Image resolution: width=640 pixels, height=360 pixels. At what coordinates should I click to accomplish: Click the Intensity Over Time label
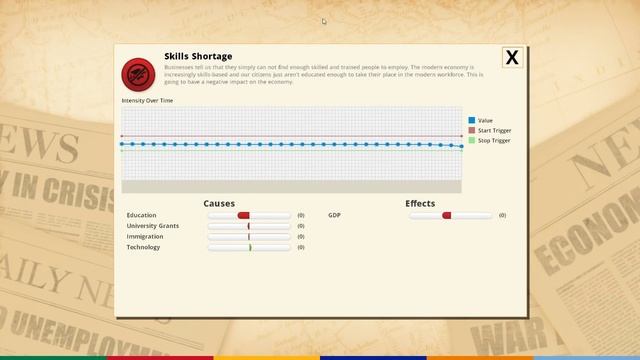tap(147, 100)
